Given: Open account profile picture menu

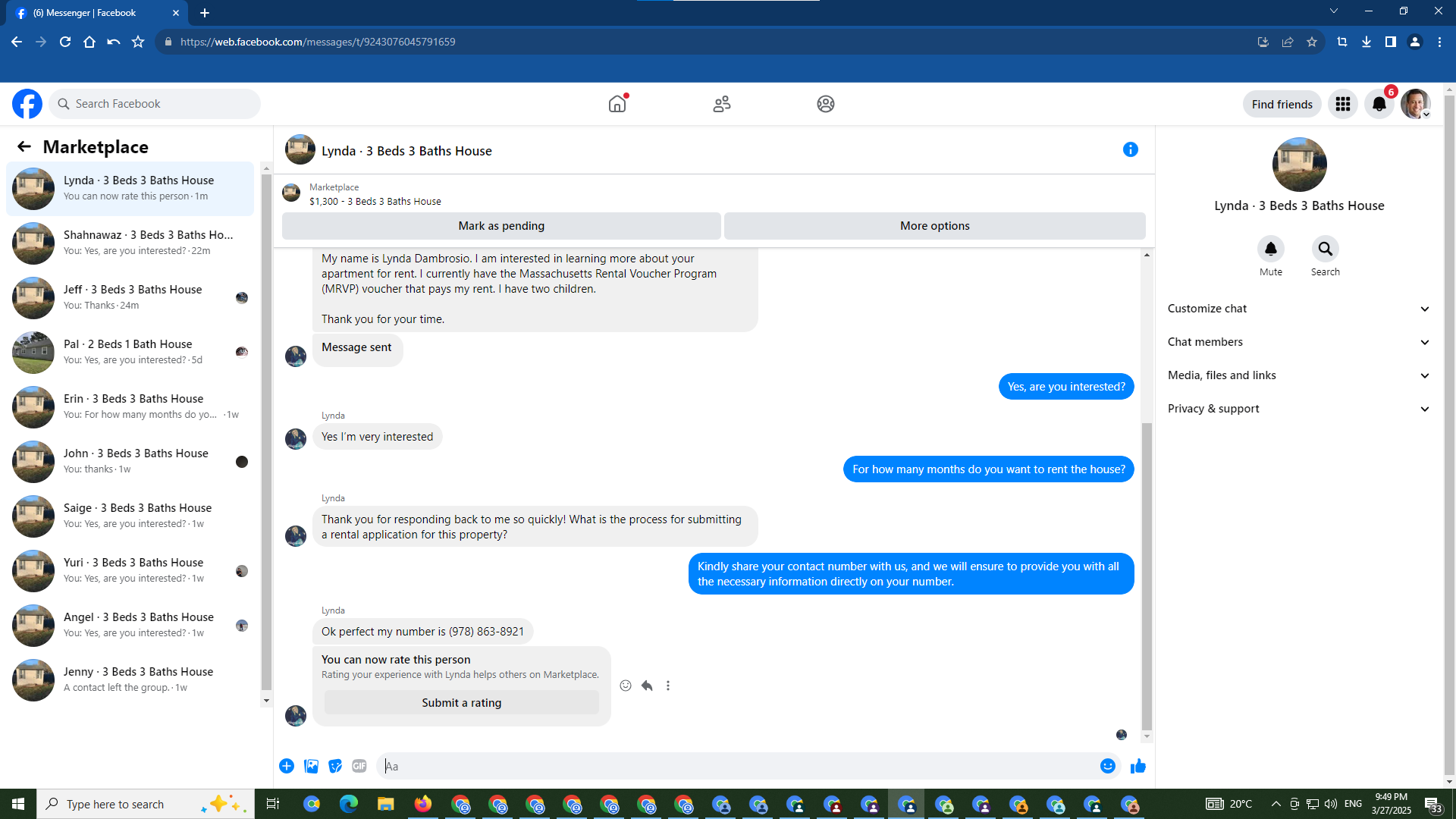Looking at the screenshot, I should pyautogui.click(x=1416, y=104).
